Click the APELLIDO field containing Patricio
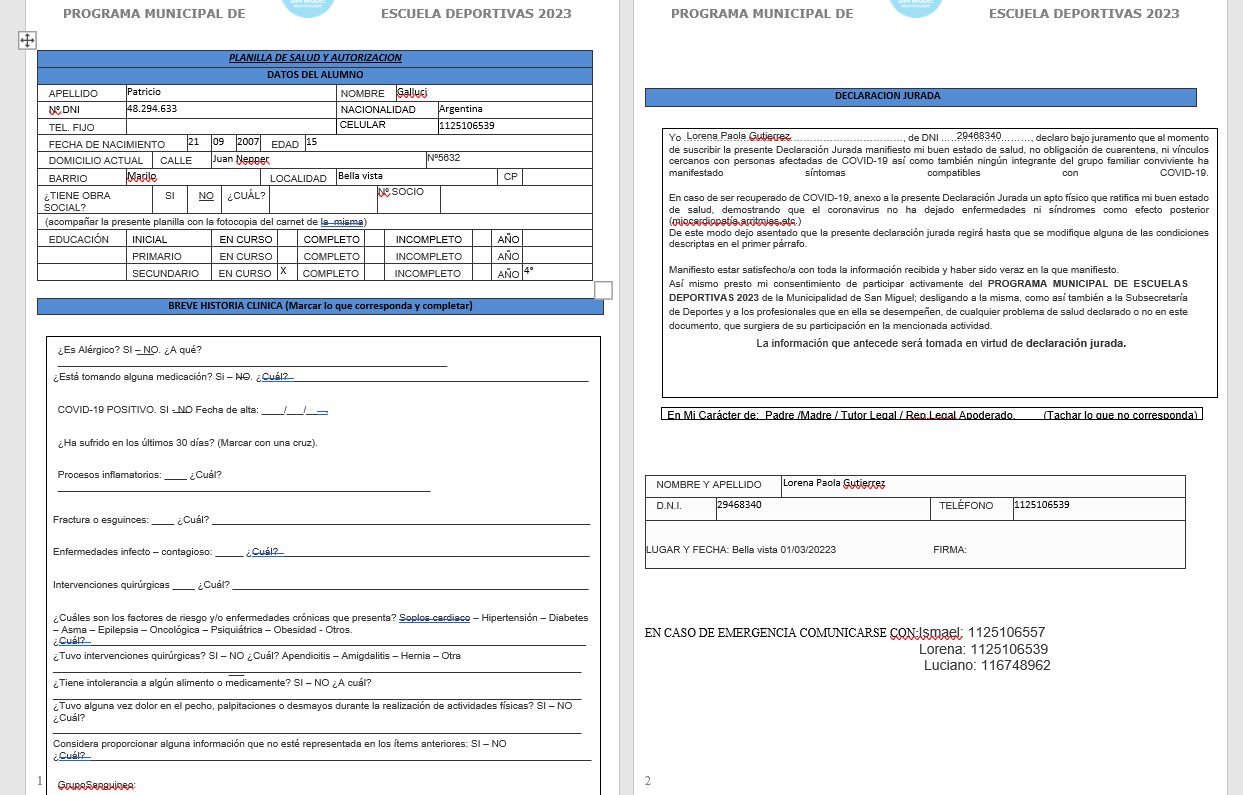 [x=230, y=93]
